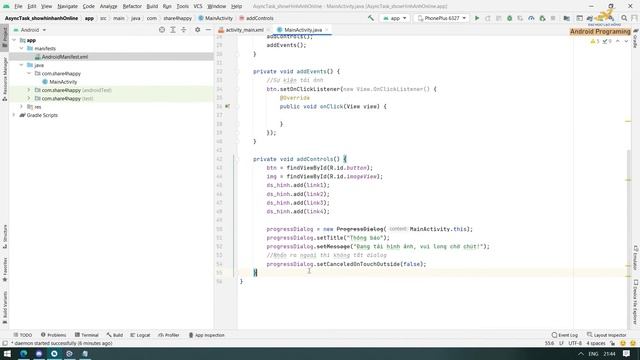Open the Refactor menu

pos(132,6)
